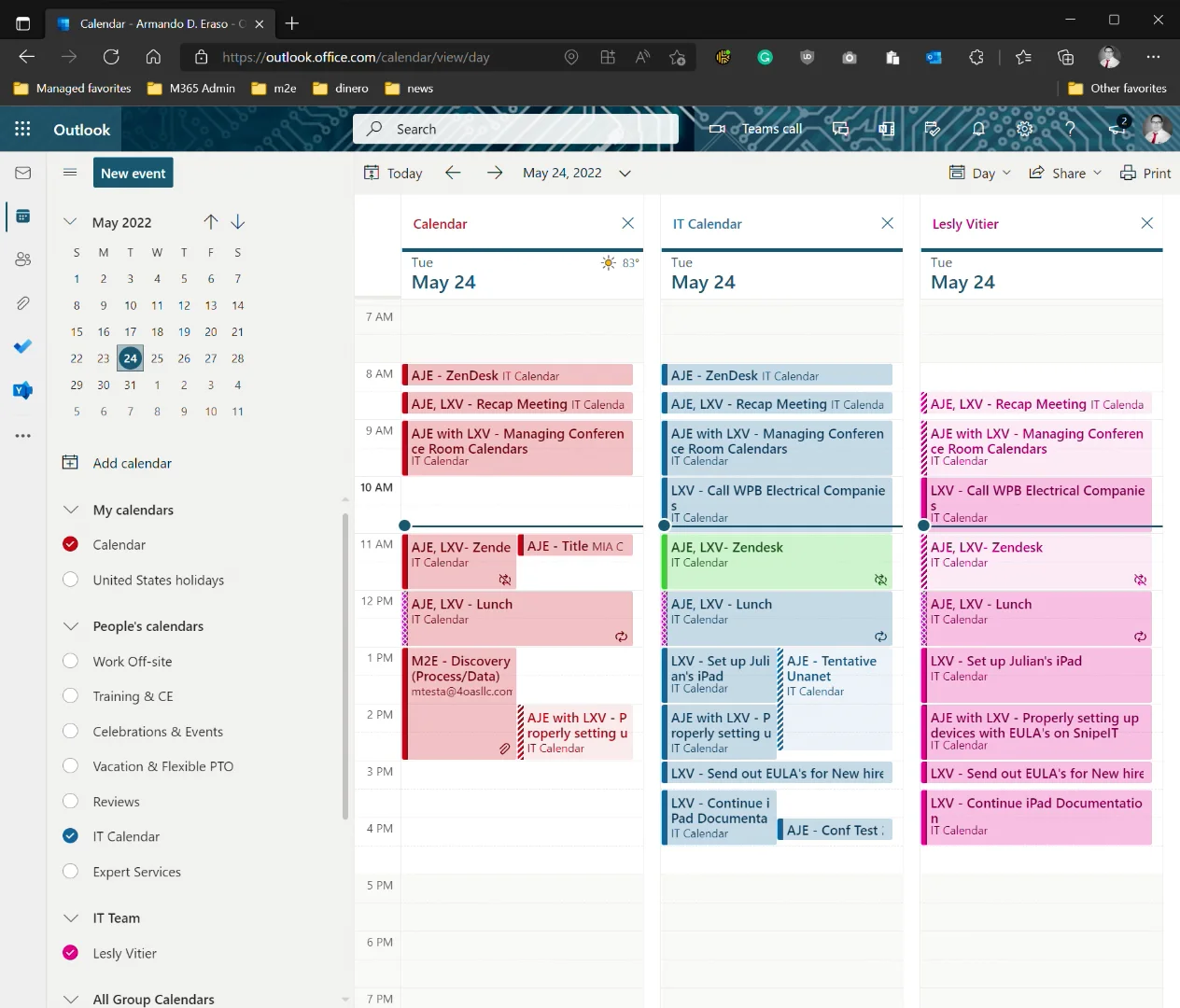Open a new browser tab
Screen dimensions: 1180x1008
[292, 23]
